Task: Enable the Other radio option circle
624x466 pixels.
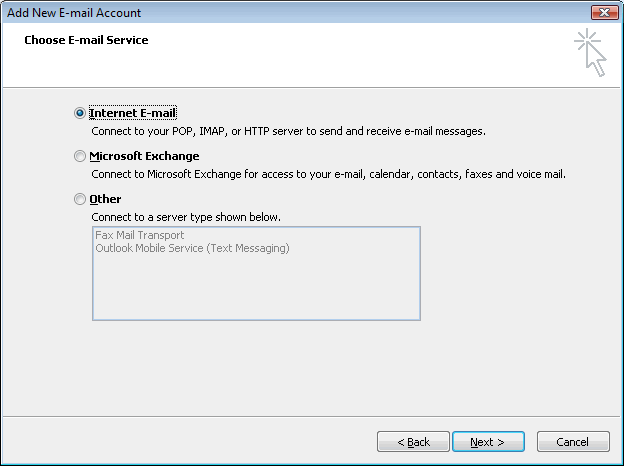Action: (80, 200)
